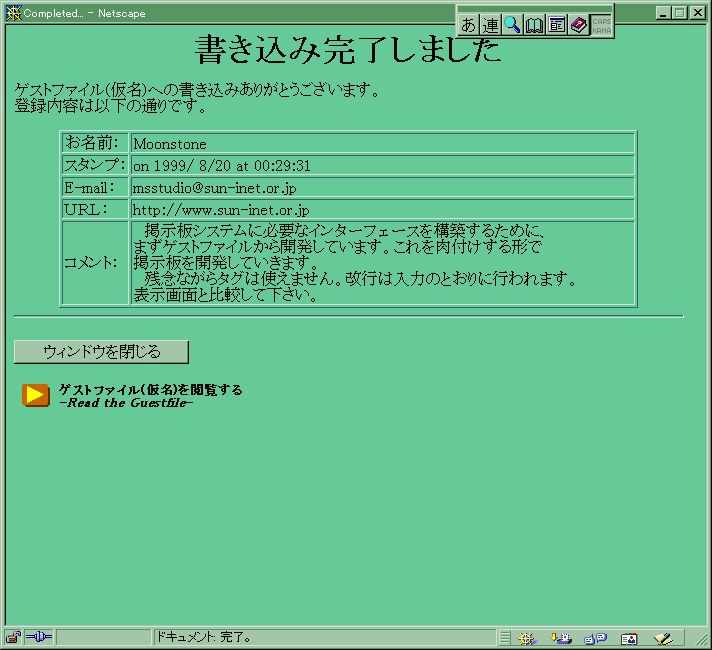Minimize the Netscape window

pyautogui.click(x=663, y=13)
